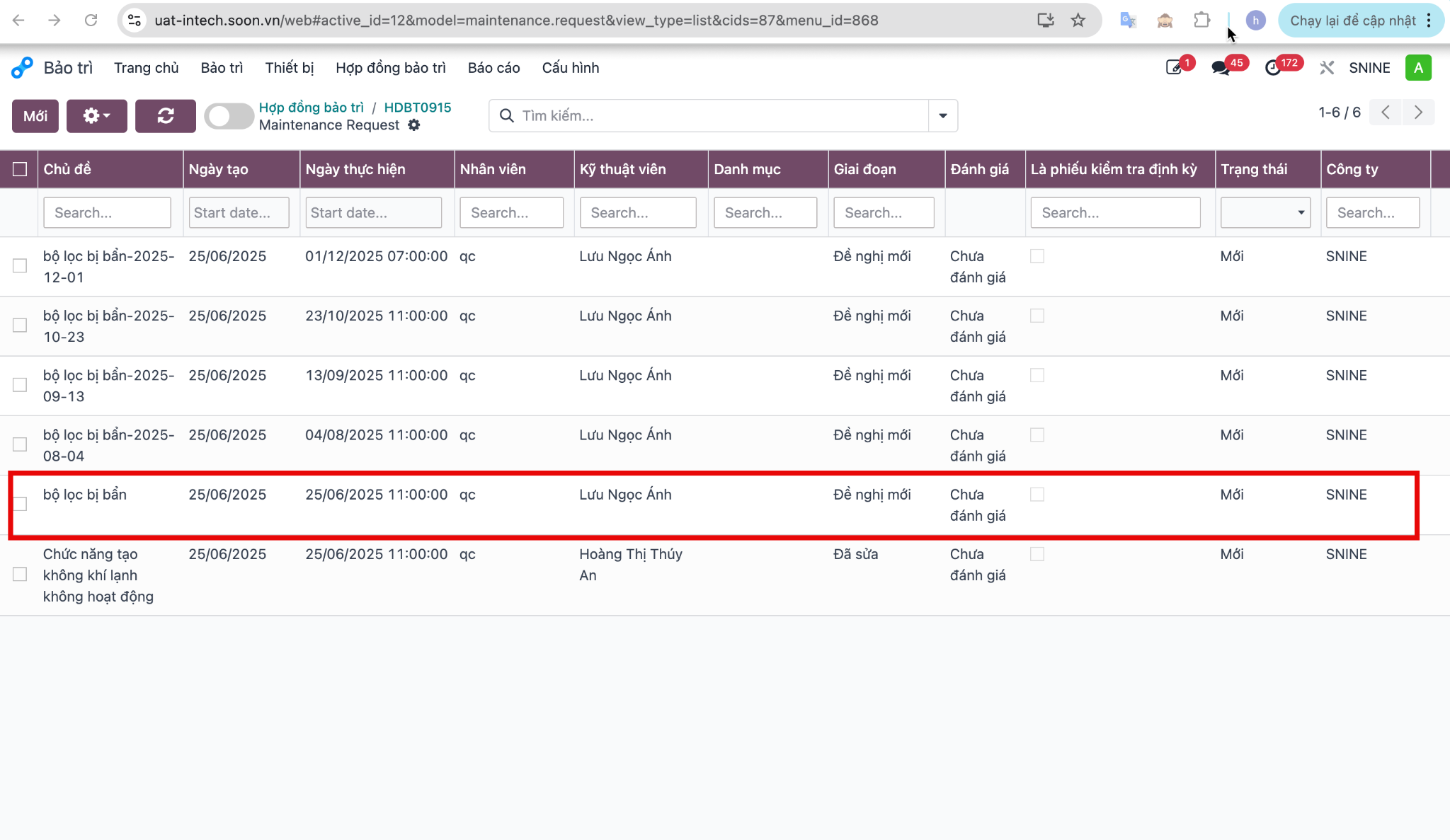Image resolution: width=1450 pixels, height=840 pixels.
Task: Click the refresh list icon button
Action: (165, 116)
